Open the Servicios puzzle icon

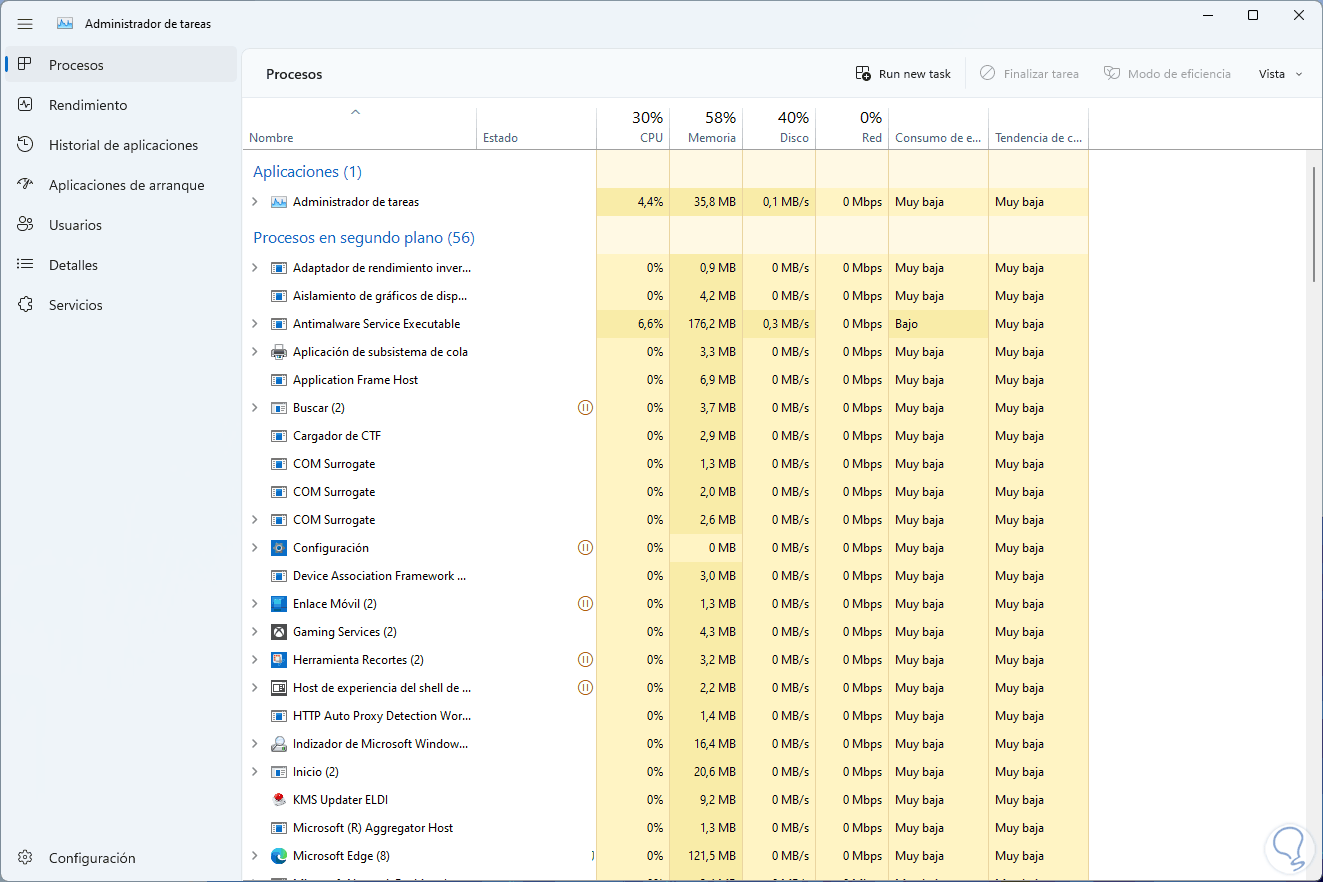(x=27, y=305)
